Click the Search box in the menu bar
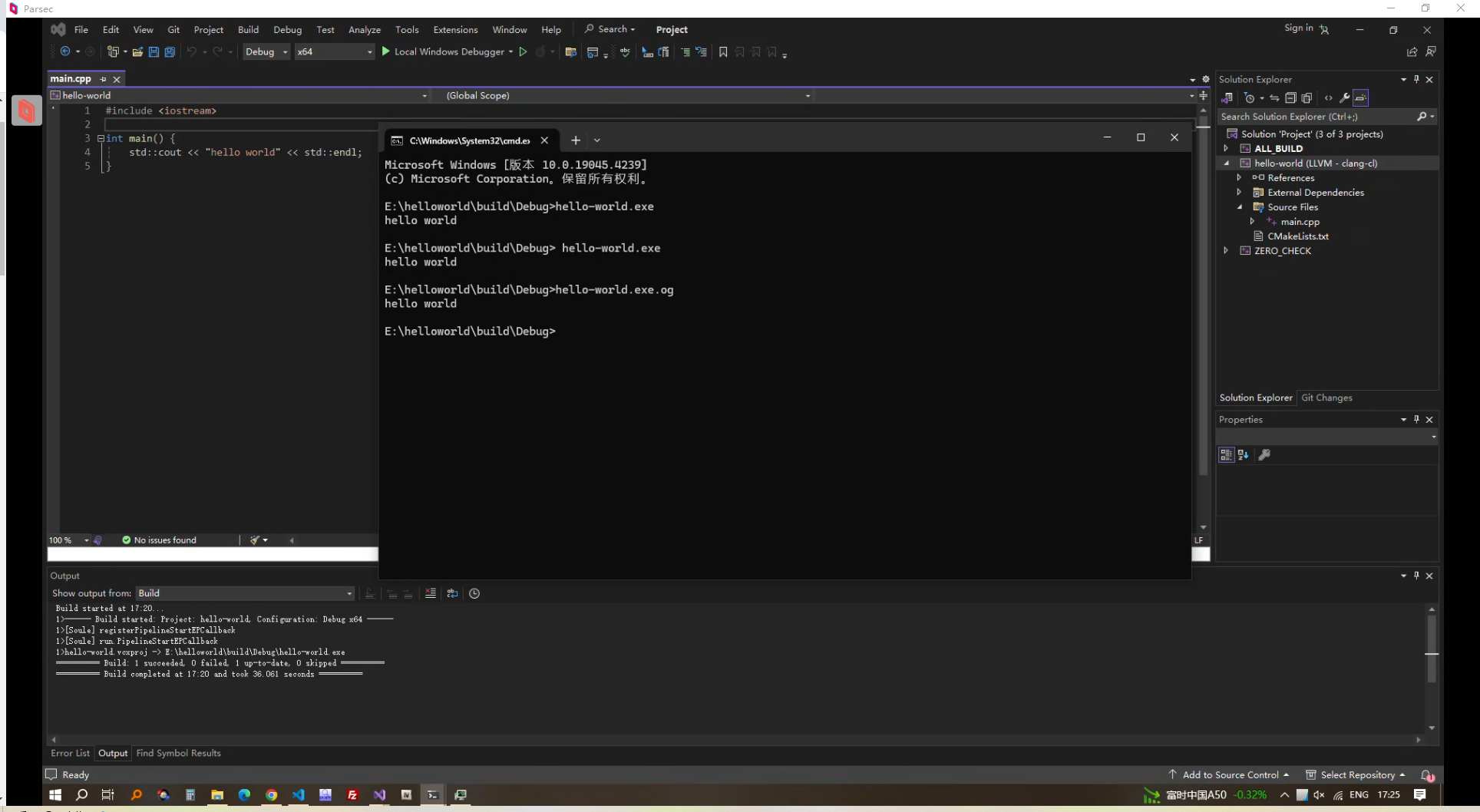This screenshot has height=812, width=1480. 610,29
